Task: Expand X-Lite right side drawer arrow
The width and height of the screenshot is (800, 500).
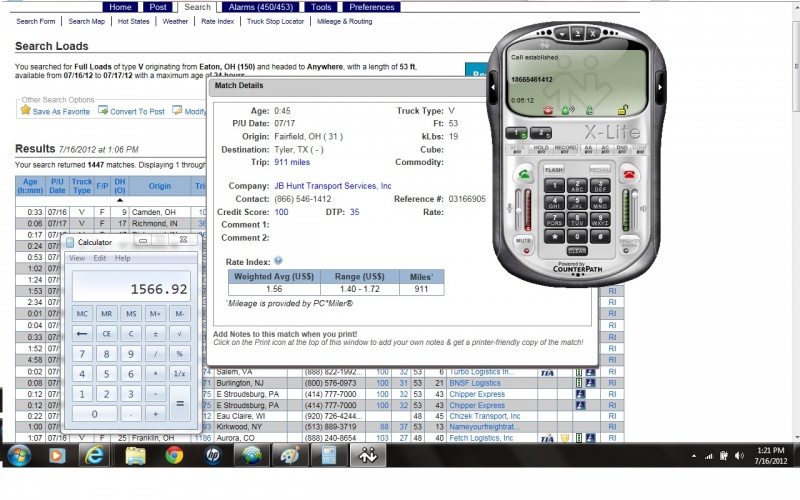Action: pyautogui.click(x=660, y=87)
